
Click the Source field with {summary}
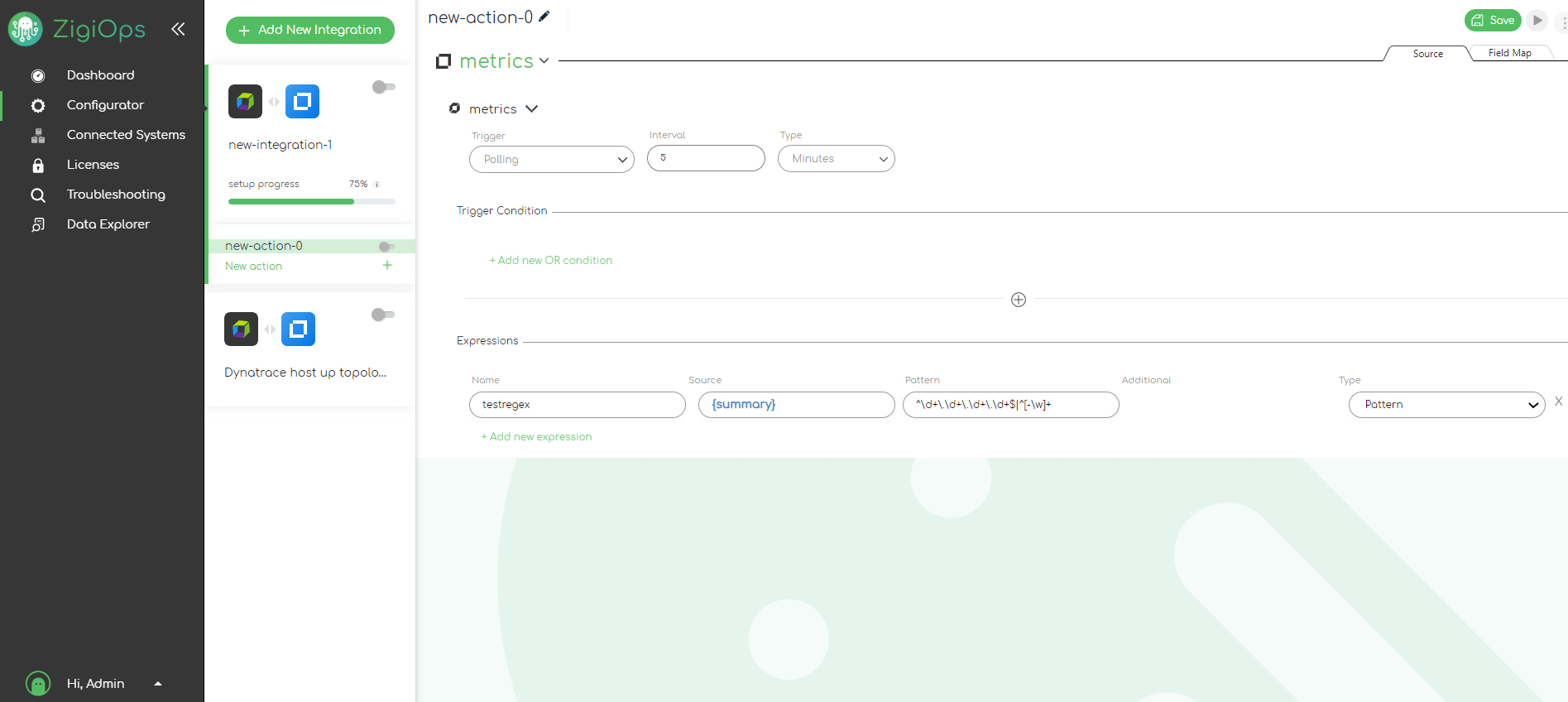797,405
